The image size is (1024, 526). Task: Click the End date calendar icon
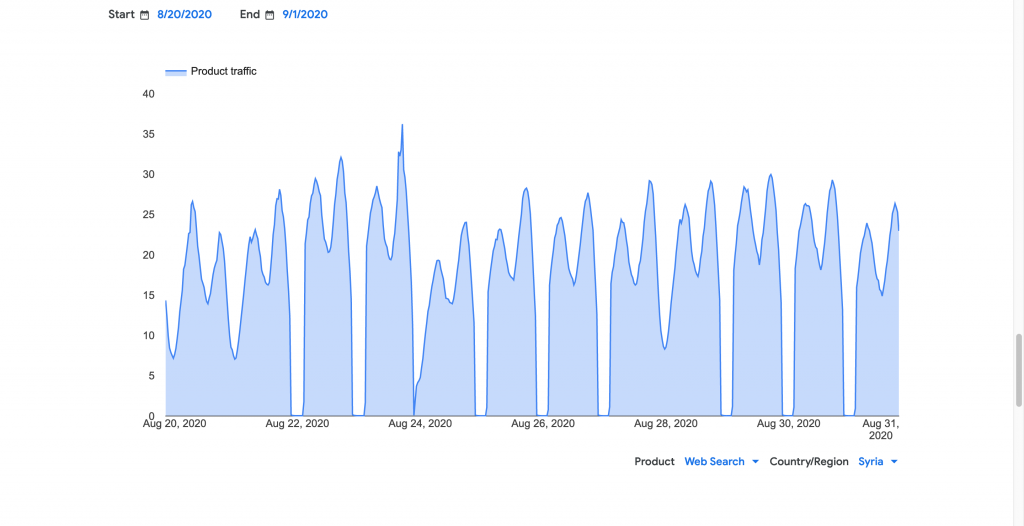tap(270, 15)
